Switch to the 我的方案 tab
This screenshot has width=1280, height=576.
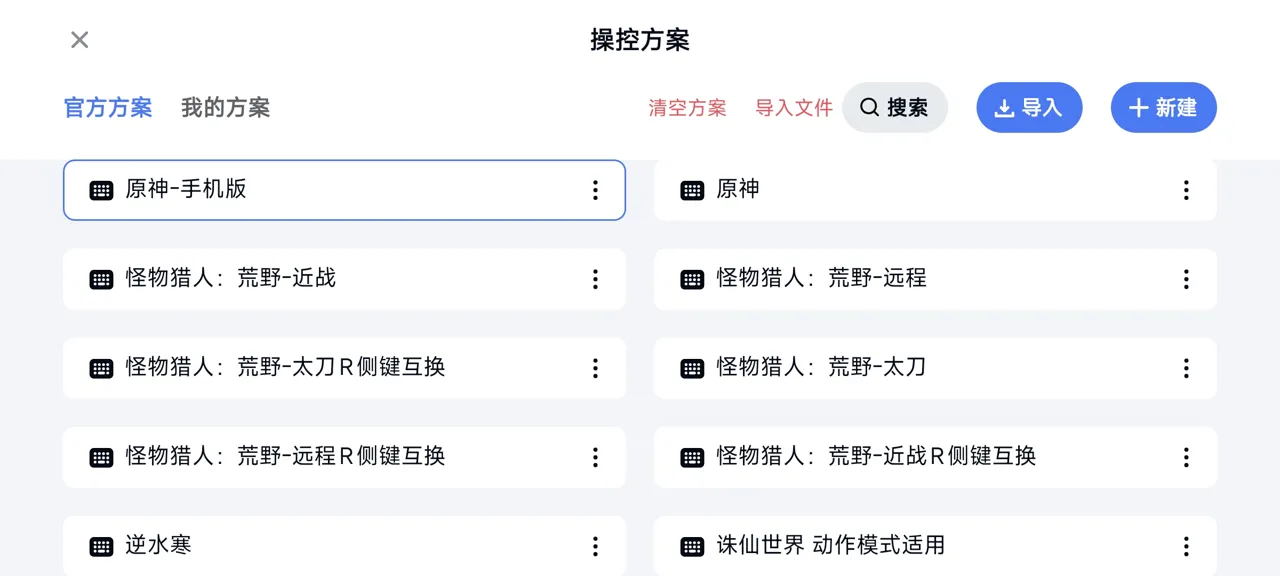(x=225, y=107)
